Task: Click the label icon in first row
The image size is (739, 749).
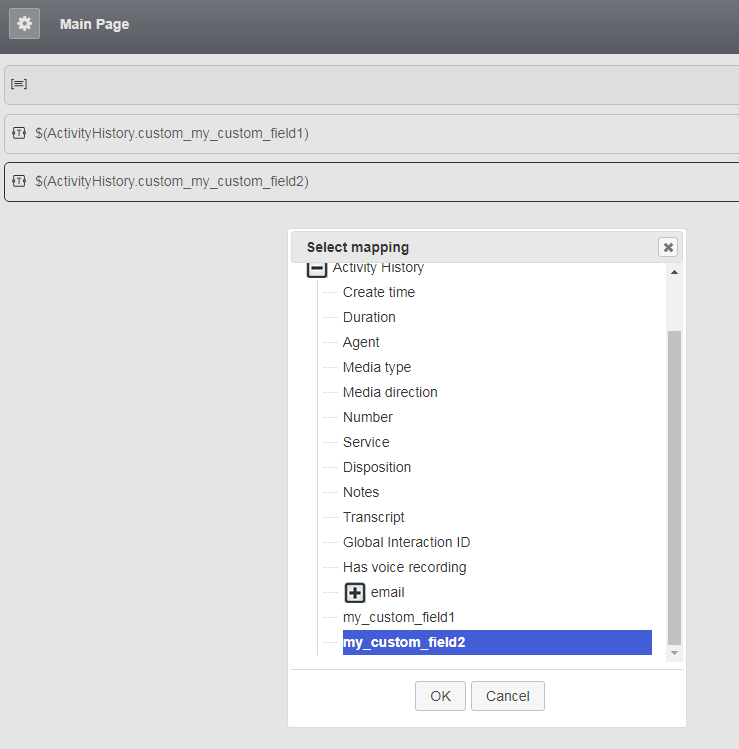Action: (x=19, y=85)
